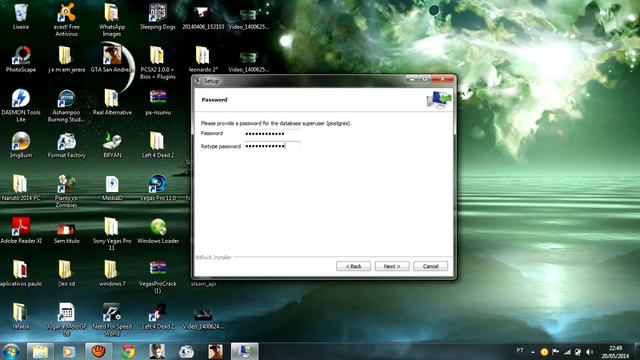
Task: Select the 20140406_153103 file icon
Action: 203,17
